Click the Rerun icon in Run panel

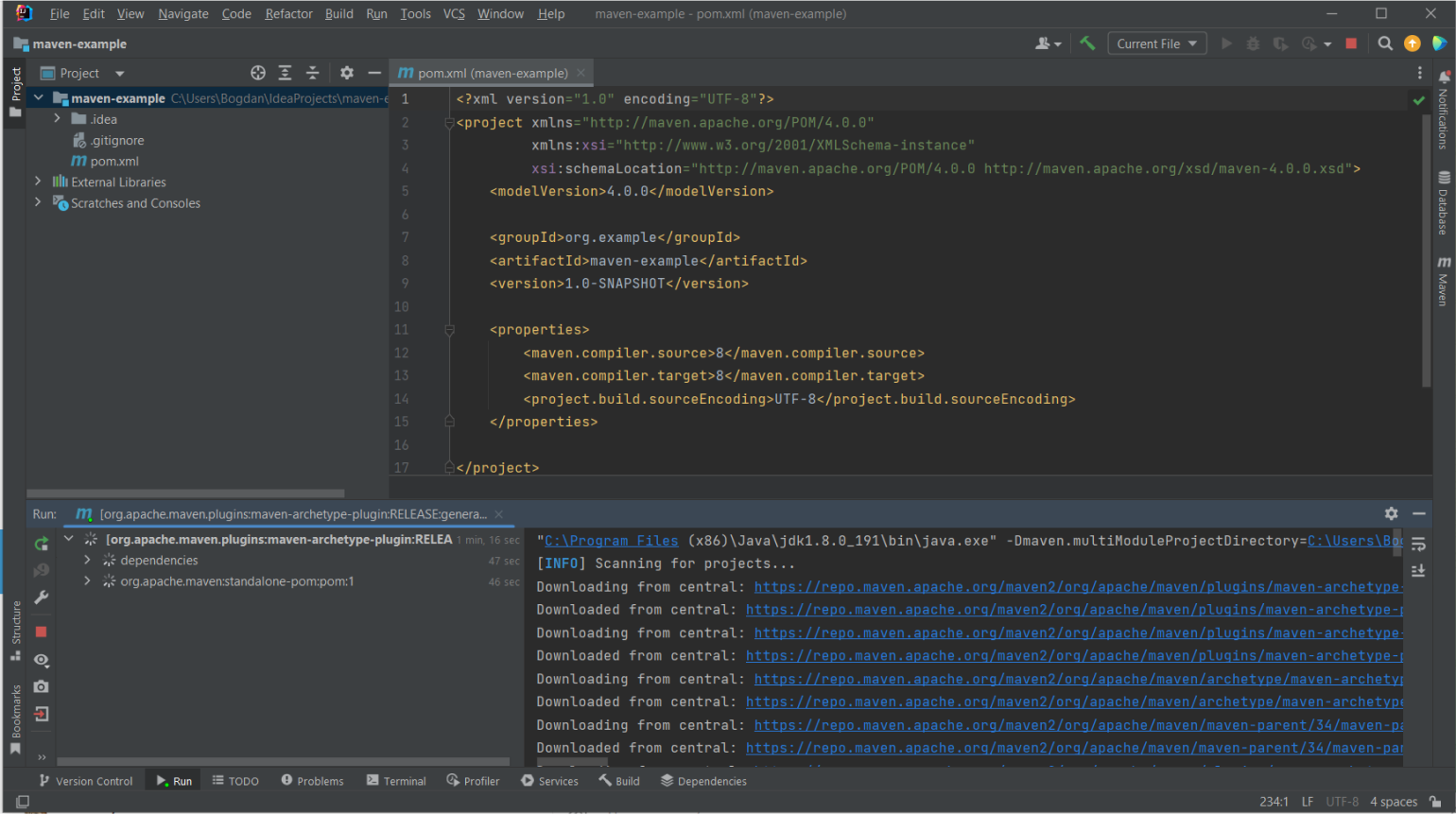[41, 544]
